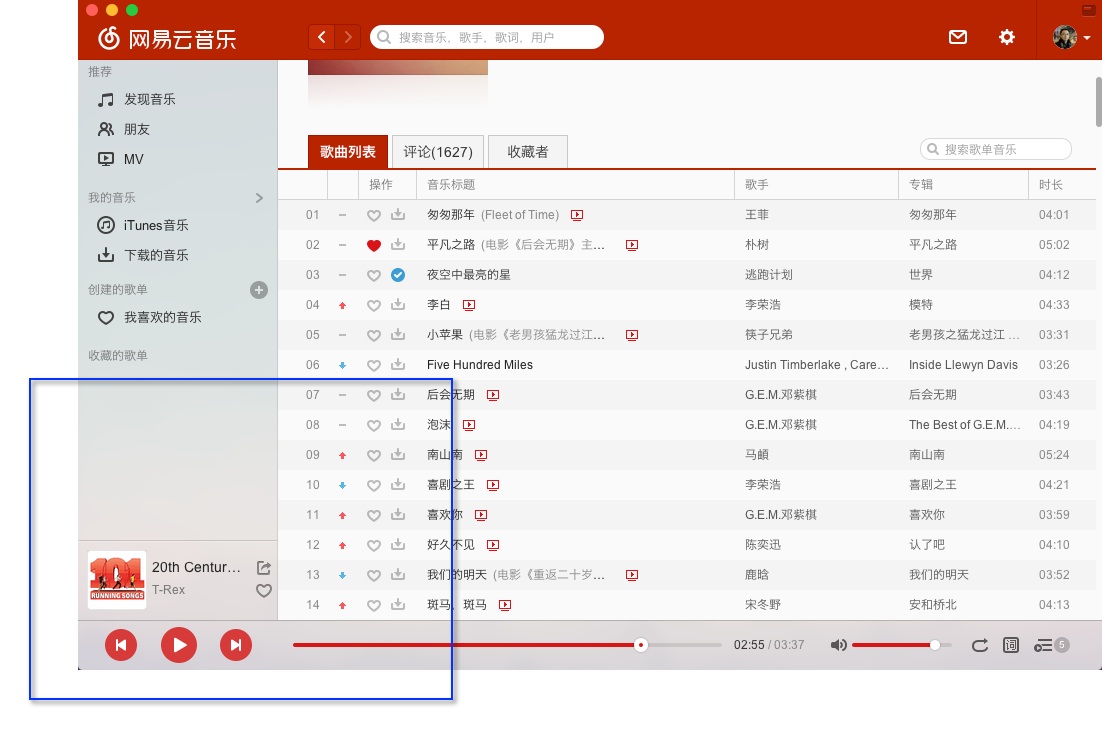Focus the 搜索歌单音乐 search field
This screenshot has height=735, width=1102.
tap(996, 149)
